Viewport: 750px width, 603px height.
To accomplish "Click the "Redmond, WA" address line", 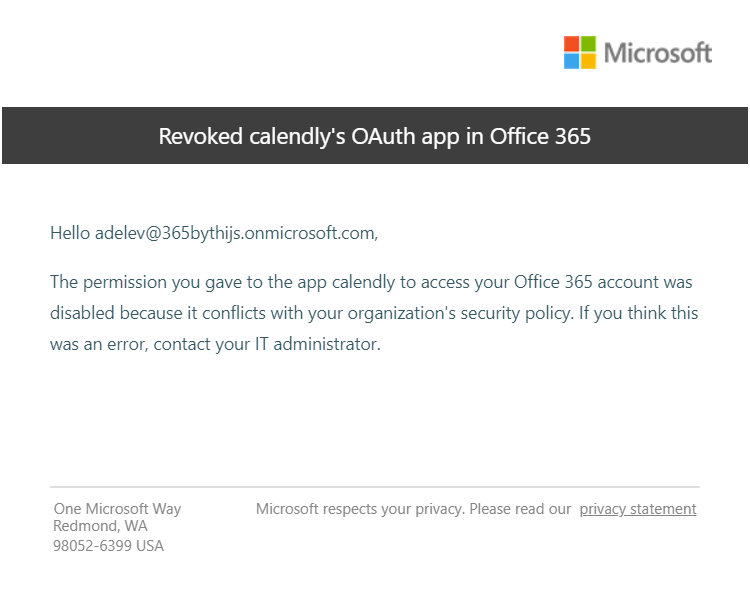I will [100, 526].
